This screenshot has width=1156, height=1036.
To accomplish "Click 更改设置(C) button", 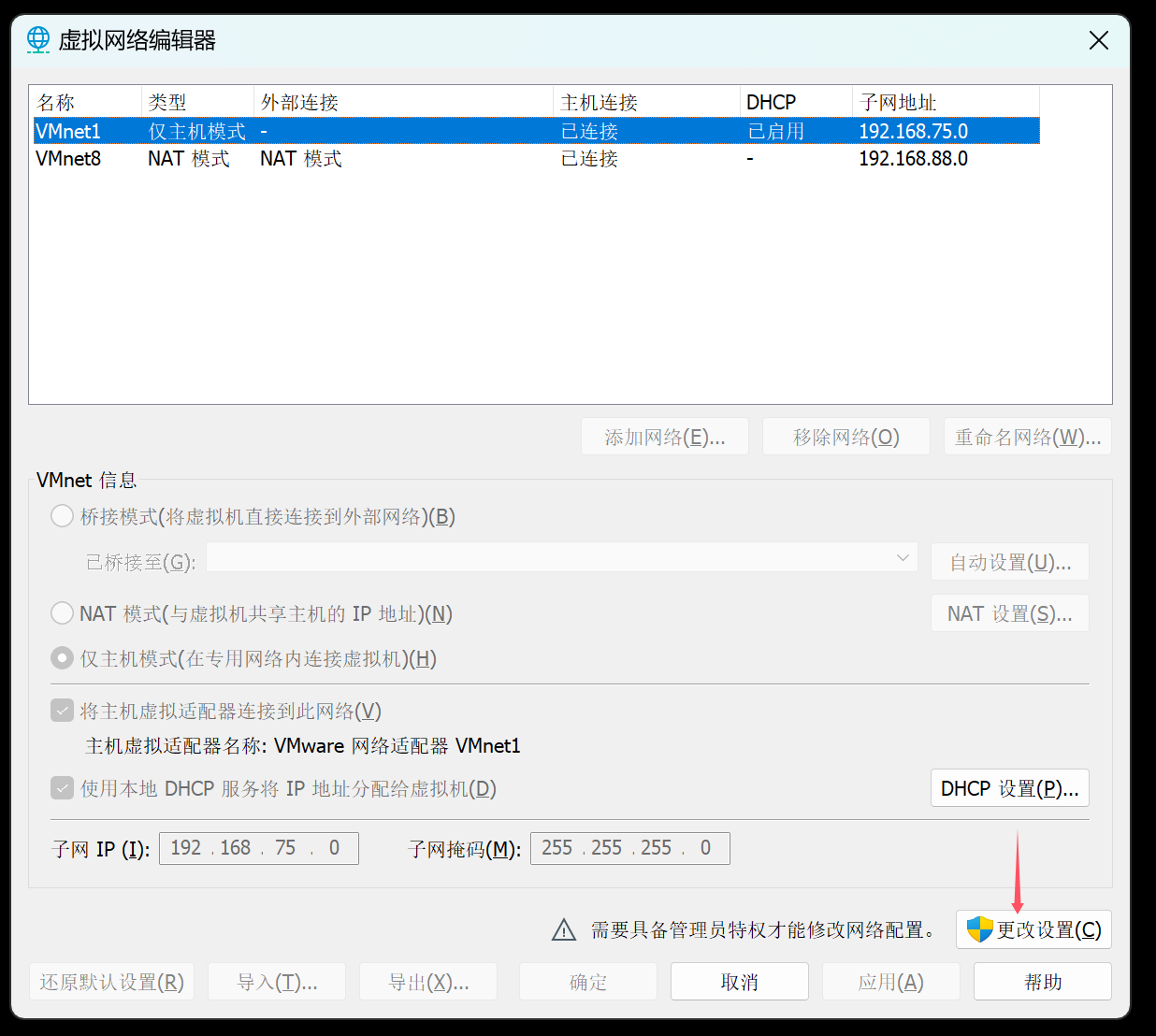I will coord(1033,929).
